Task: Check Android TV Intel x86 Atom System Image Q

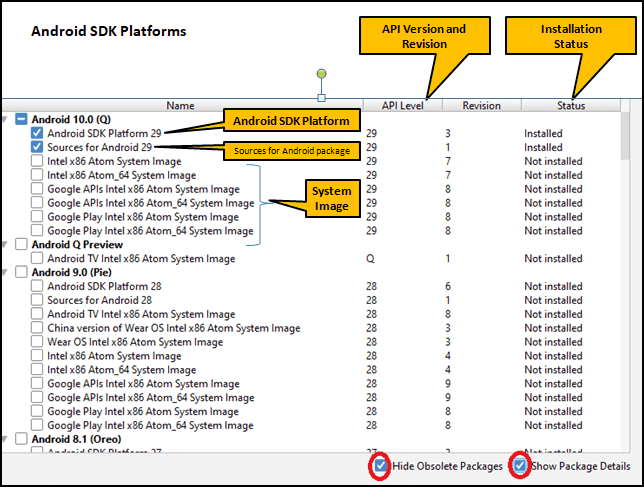Action: [37, 258]
